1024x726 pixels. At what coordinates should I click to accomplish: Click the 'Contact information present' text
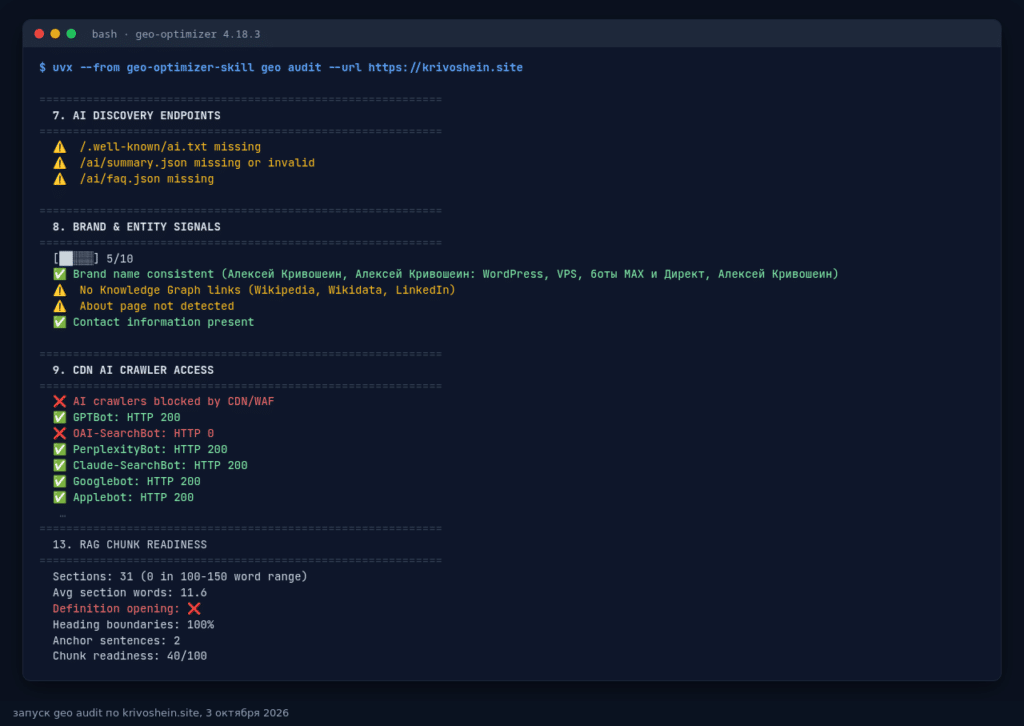click(x=163, y=322)
